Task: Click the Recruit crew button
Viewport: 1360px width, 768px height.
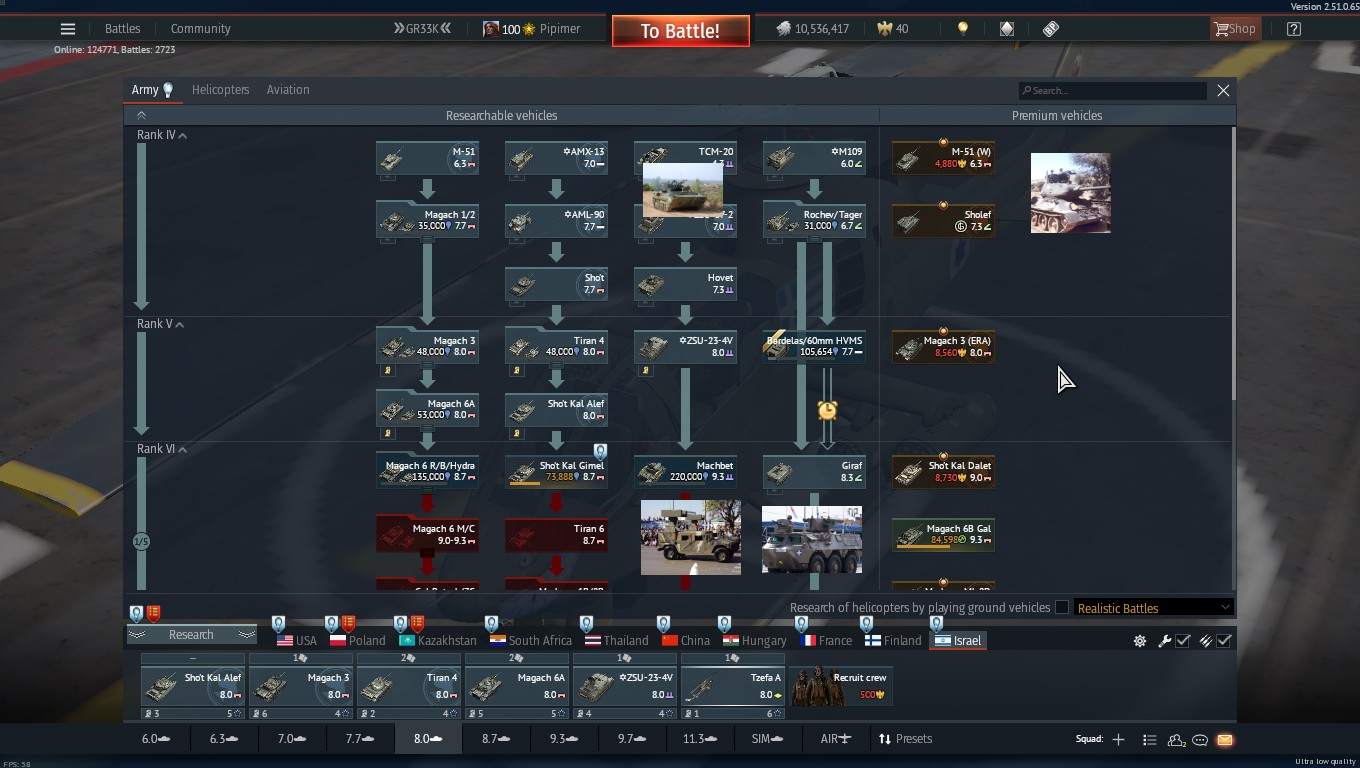Action: tap(841, 685)
